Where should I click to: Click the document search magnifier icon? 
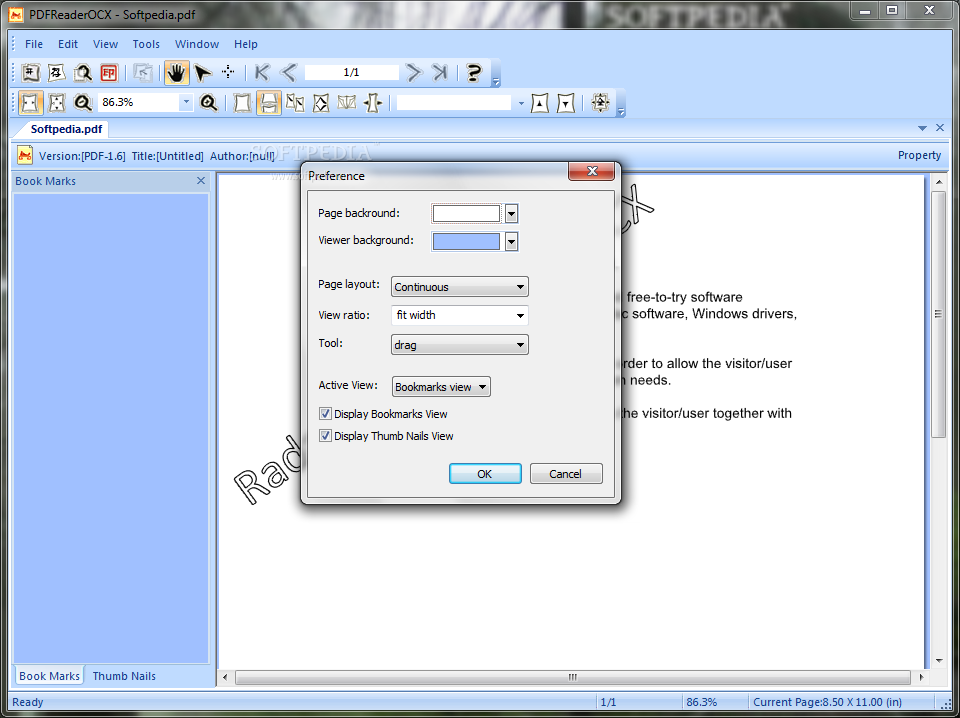[x=83, y=73]
